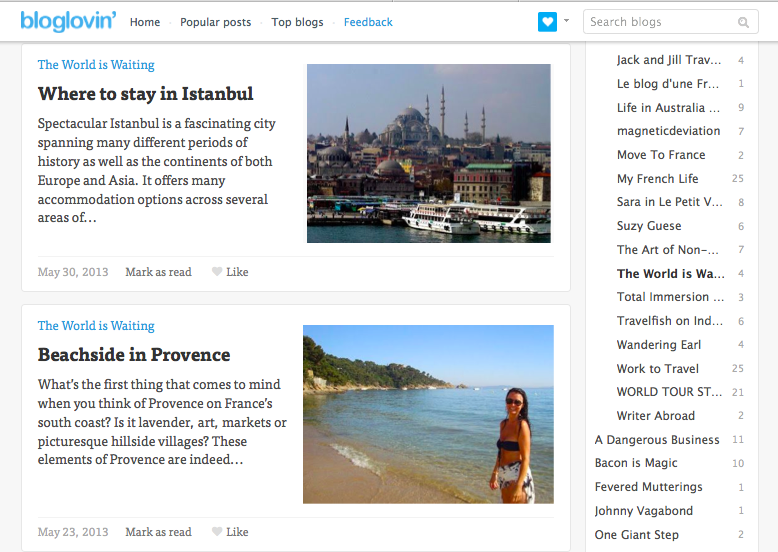Select My French Life in sidebar
778x552 pixels.
click(657, 179)
